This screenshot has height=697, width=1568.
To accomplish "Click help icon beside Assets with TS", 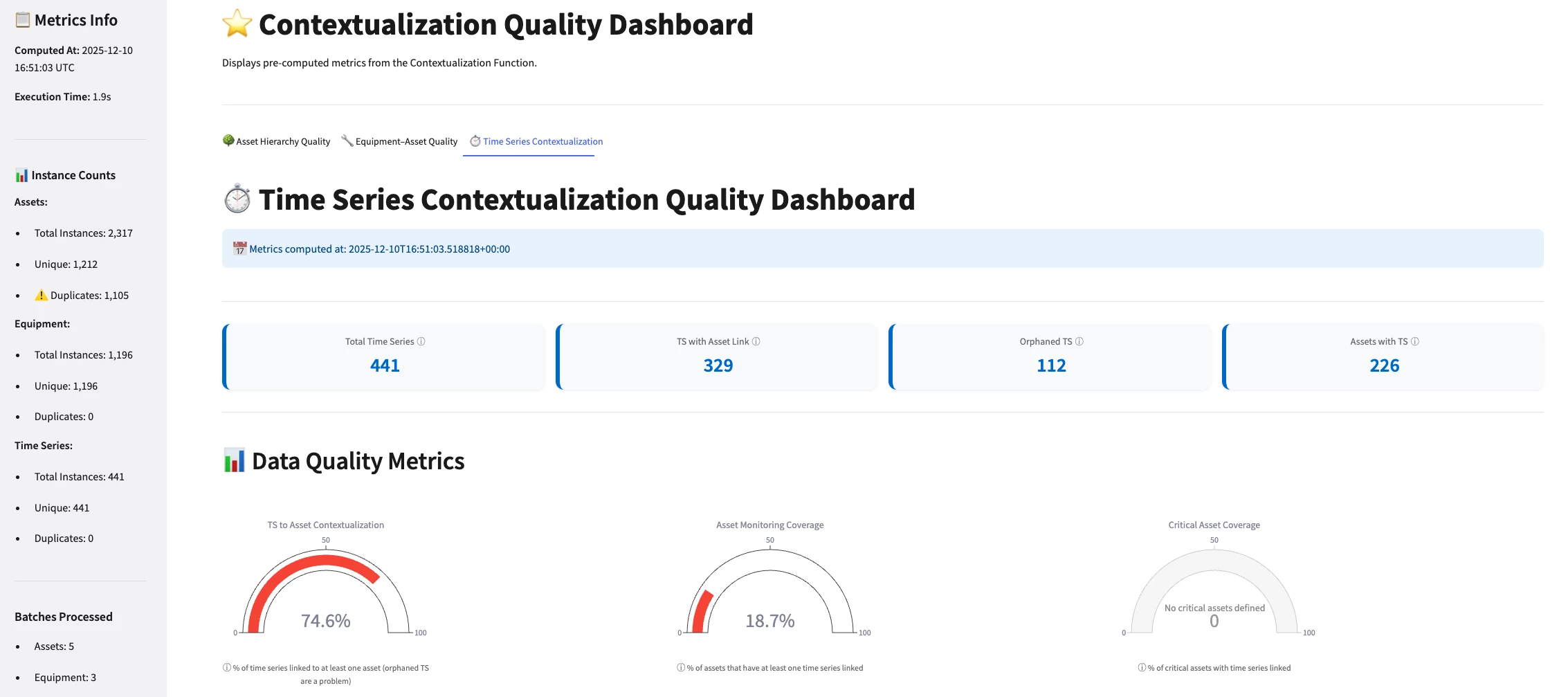I will (1415, 341).
